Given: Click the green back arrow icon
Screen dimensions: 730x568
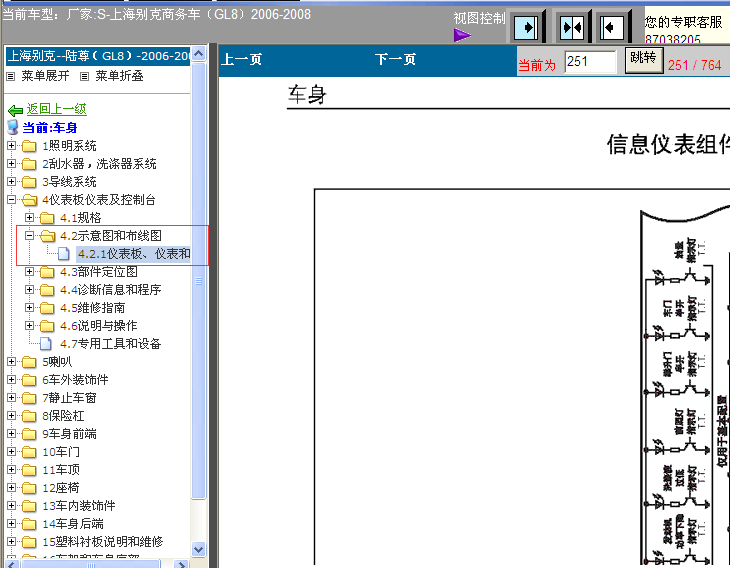Looking at the screenshot, I should click(15, 110).
